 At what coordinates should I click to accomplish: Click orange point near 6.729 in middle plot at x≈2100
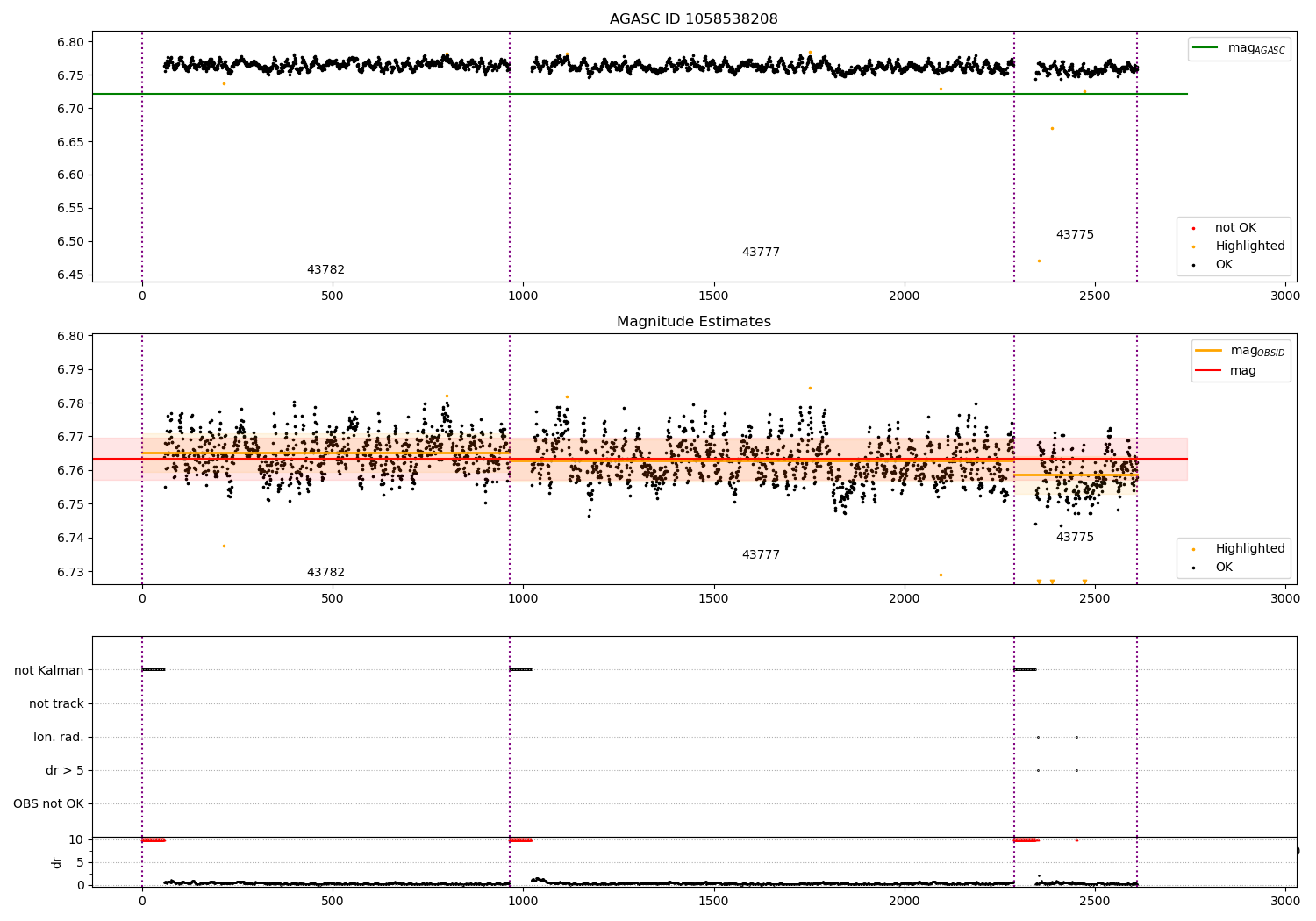941,575
